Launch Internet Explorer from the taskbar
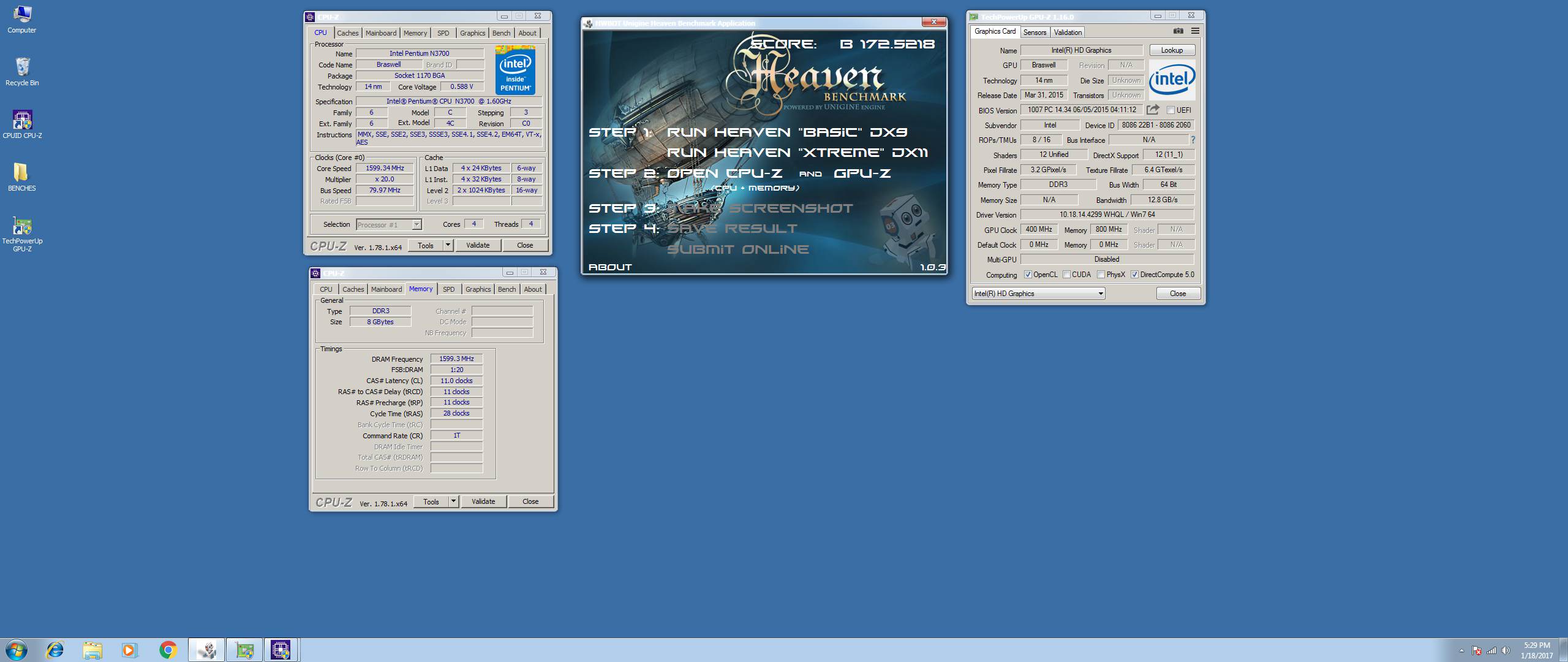This screenshot has width=1568, height=662. 55,650
